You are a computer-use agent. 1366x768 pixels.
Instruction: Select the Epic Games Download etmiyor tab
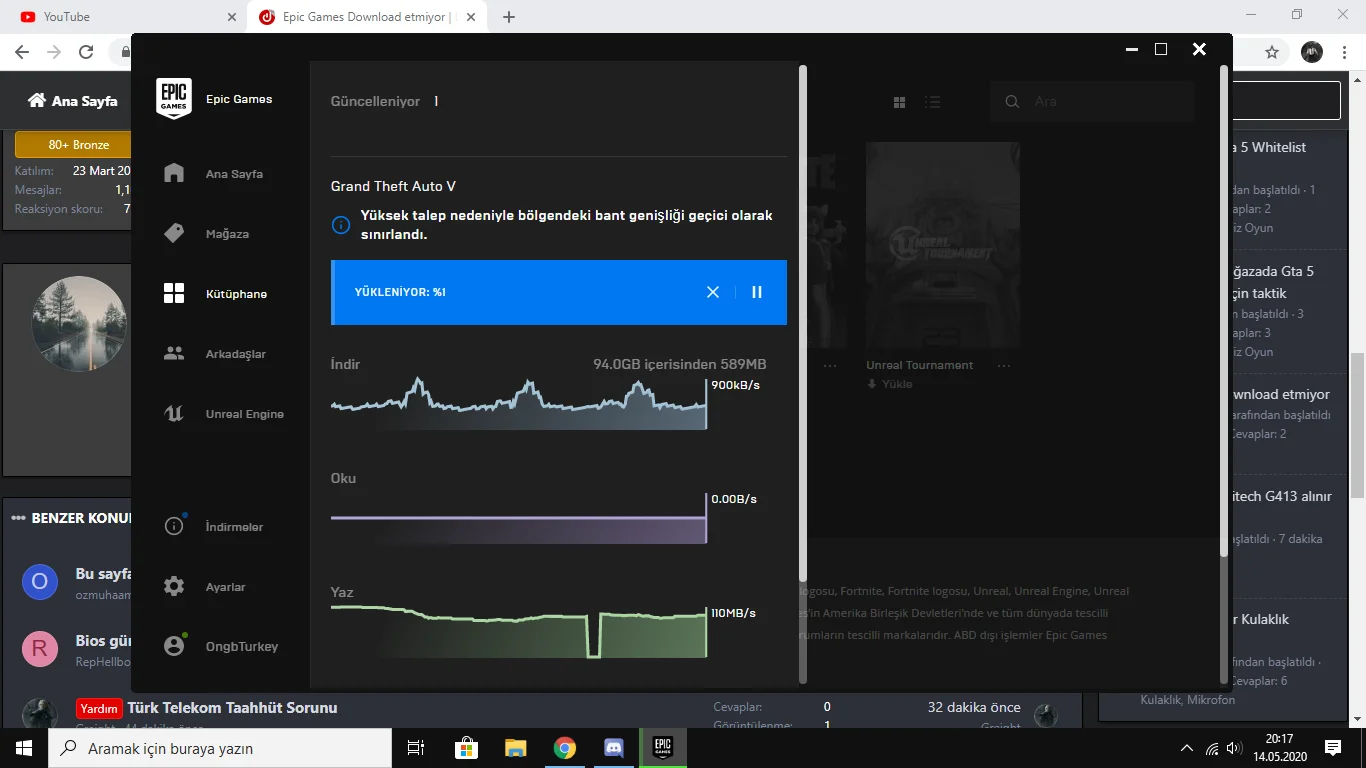coord(368,17)
